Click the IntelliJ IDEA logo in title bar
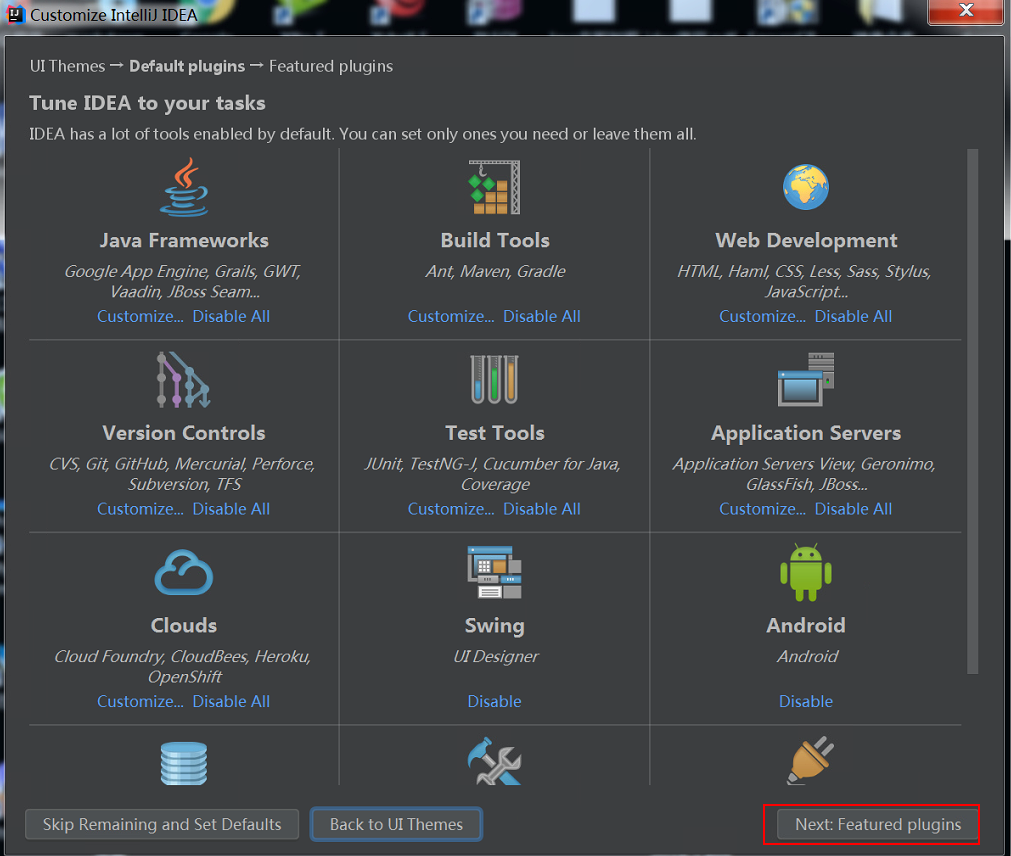1011x856 pixels. (x=15, y=14)
